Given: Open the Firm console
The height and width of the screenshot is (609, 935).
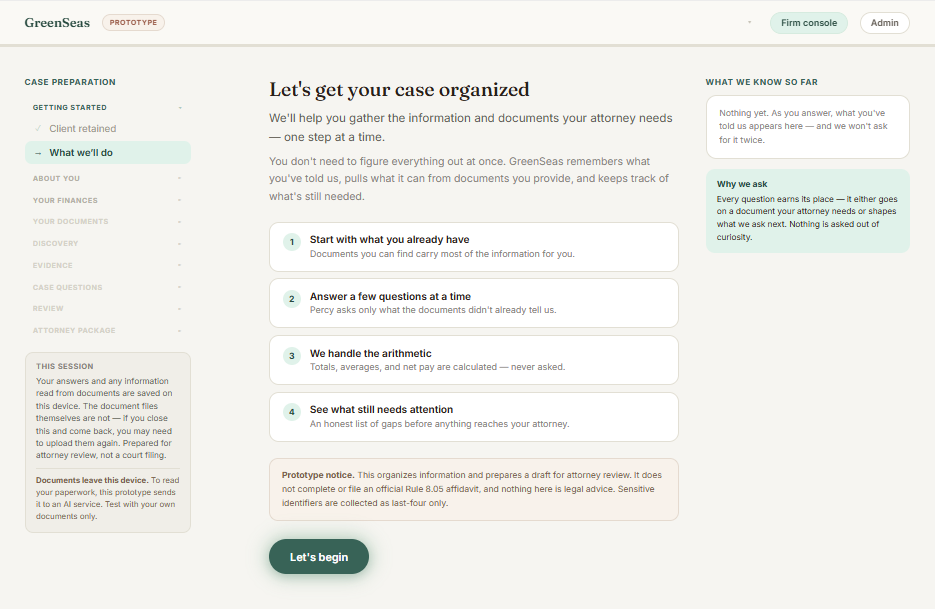Looking at the screenshot, I should [x=809, y=23].
